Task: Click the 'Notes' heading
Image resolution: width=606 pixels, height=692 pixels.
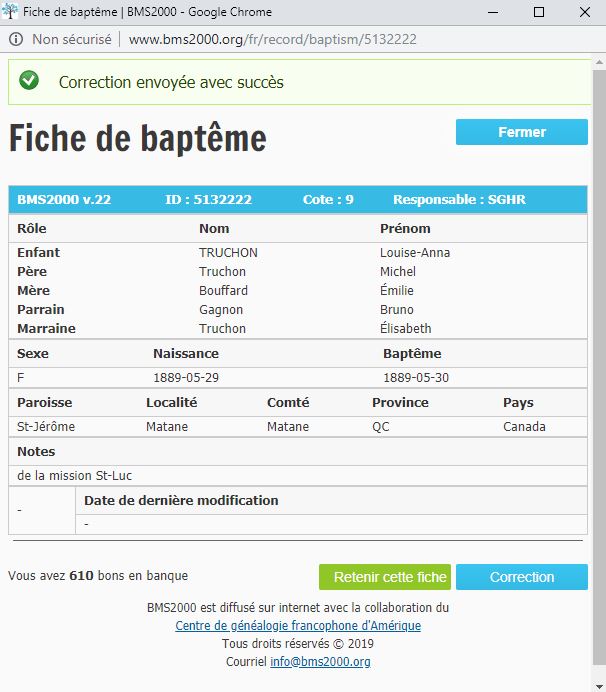Action: [x=36, y=451]
